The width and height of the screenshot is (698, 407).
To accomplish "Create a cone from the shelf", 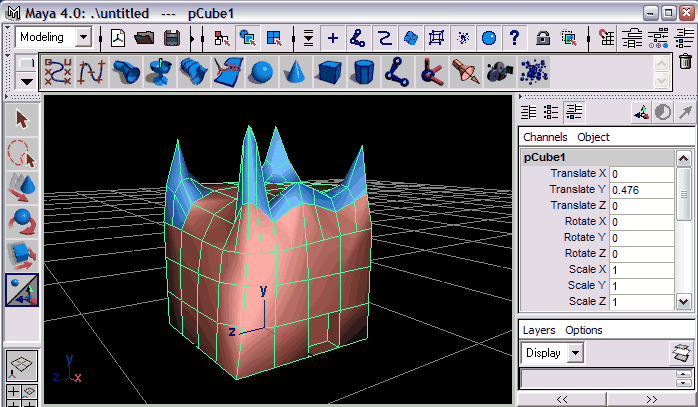I will pos(296,73).
